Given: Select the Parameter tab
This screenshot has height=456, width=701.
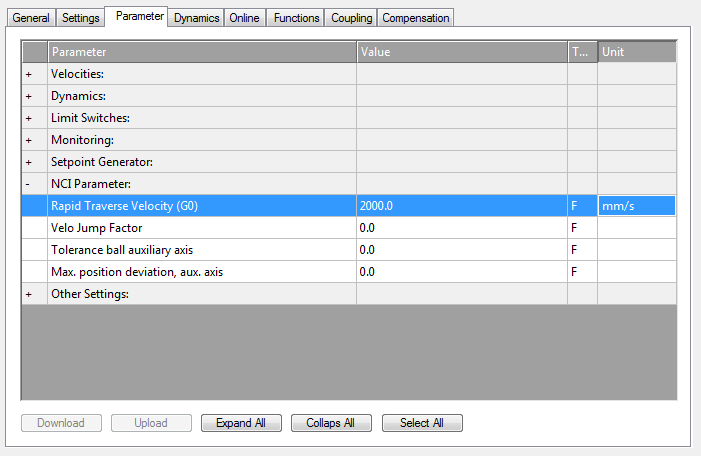Looking at the screenshot, I should click(136, 17).
